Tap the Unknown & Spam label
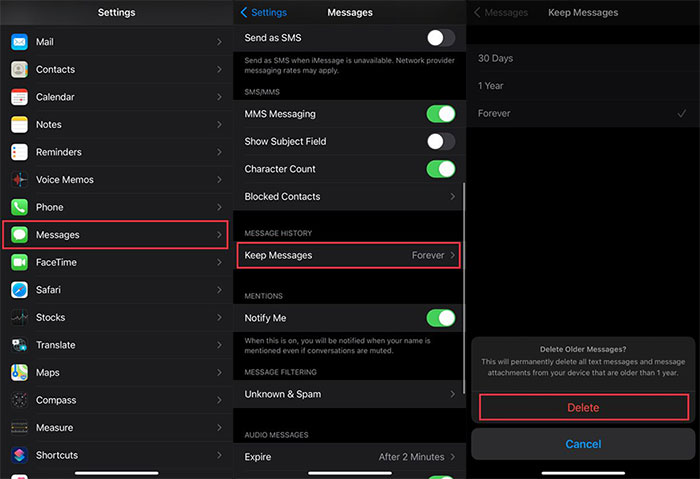Screen dimensions: 700x479 point(283,394)
